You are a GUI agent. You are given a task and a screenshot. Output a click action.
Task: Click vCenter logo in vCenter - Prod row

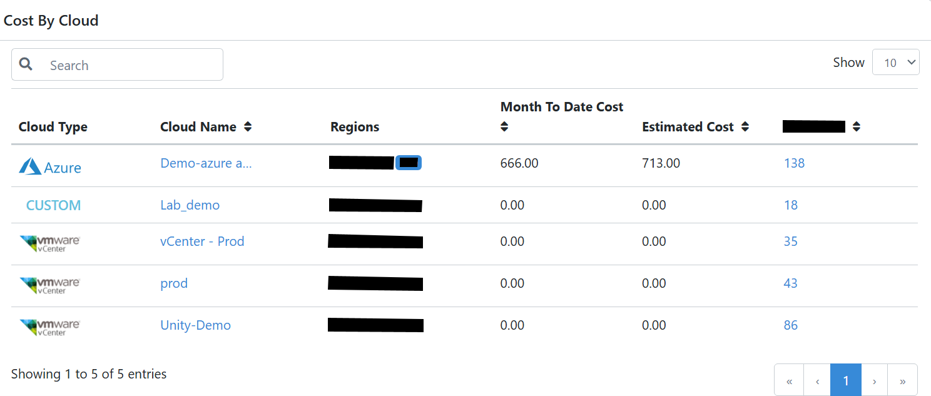(x=50, y=243)
